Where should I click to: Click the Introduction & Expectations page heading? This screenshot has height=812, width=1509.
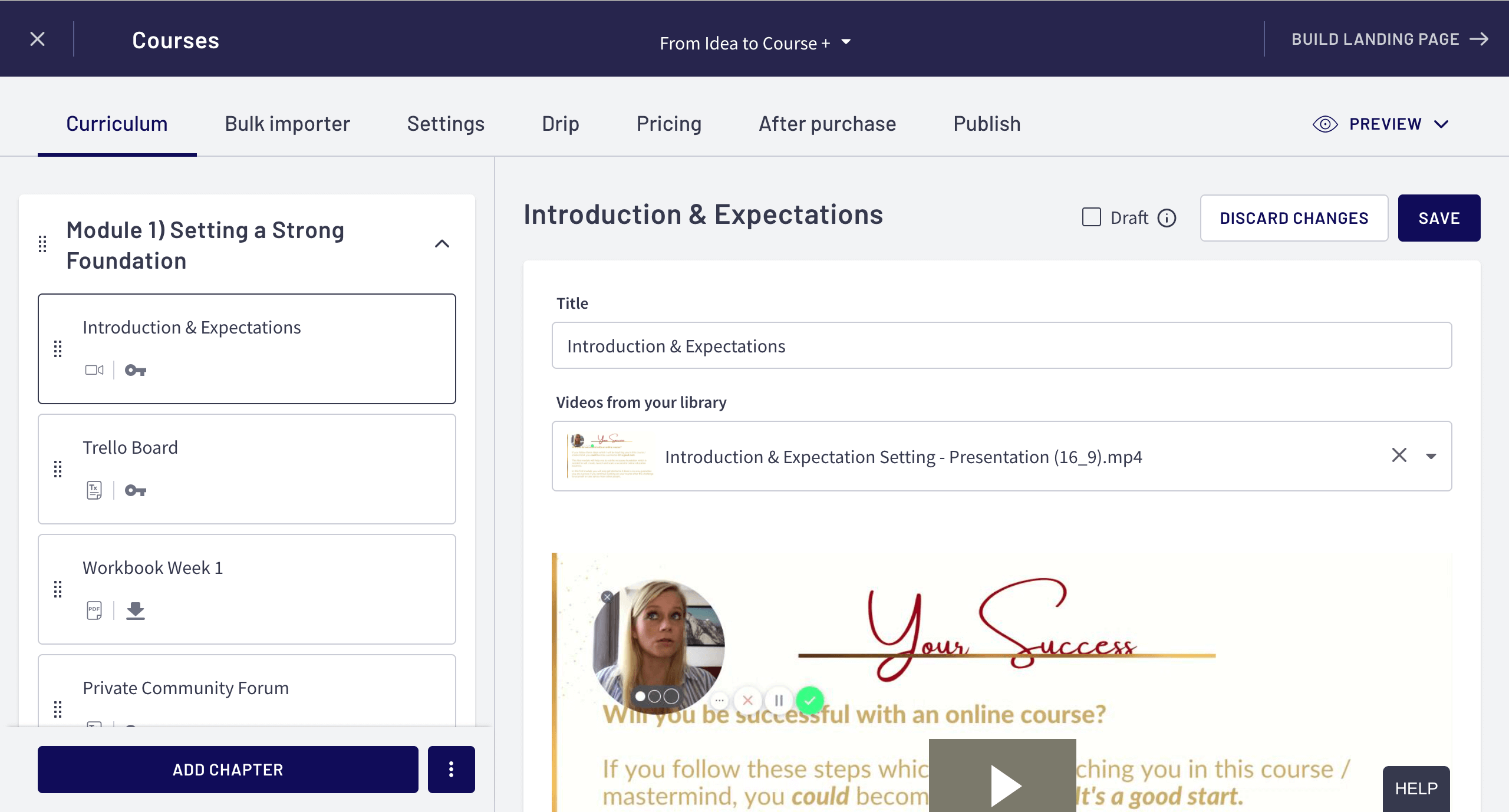(703, 214)
